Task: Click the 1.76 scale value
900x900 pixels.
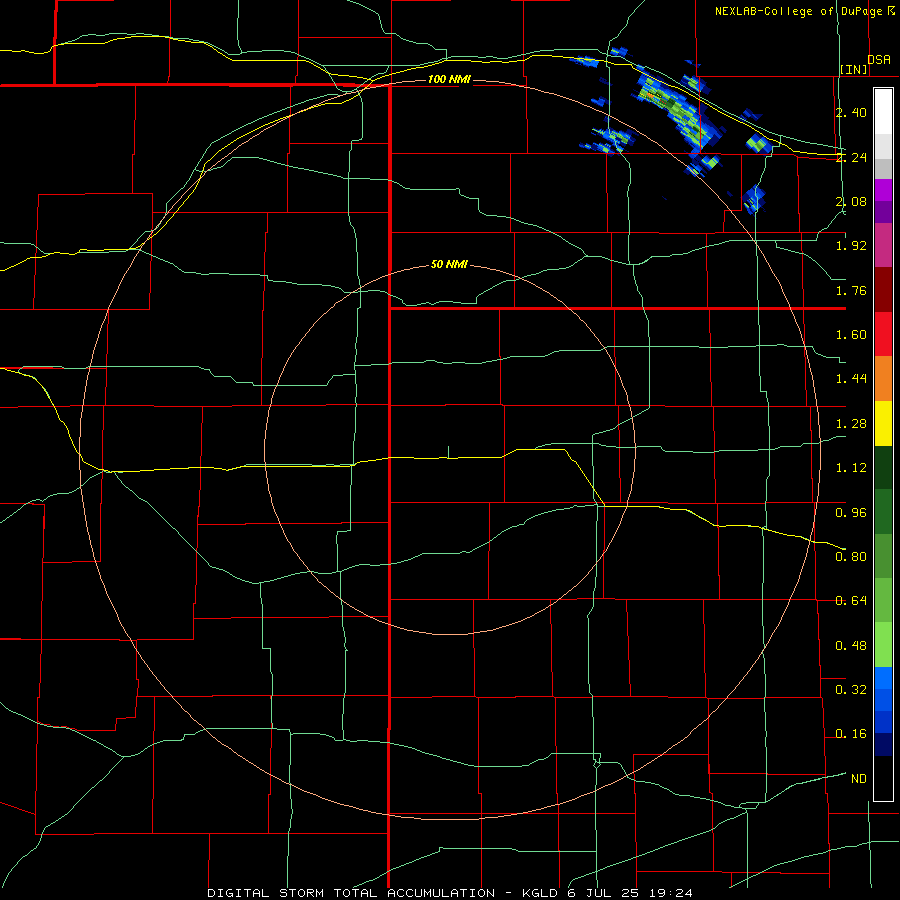Action: pos(851,290)
